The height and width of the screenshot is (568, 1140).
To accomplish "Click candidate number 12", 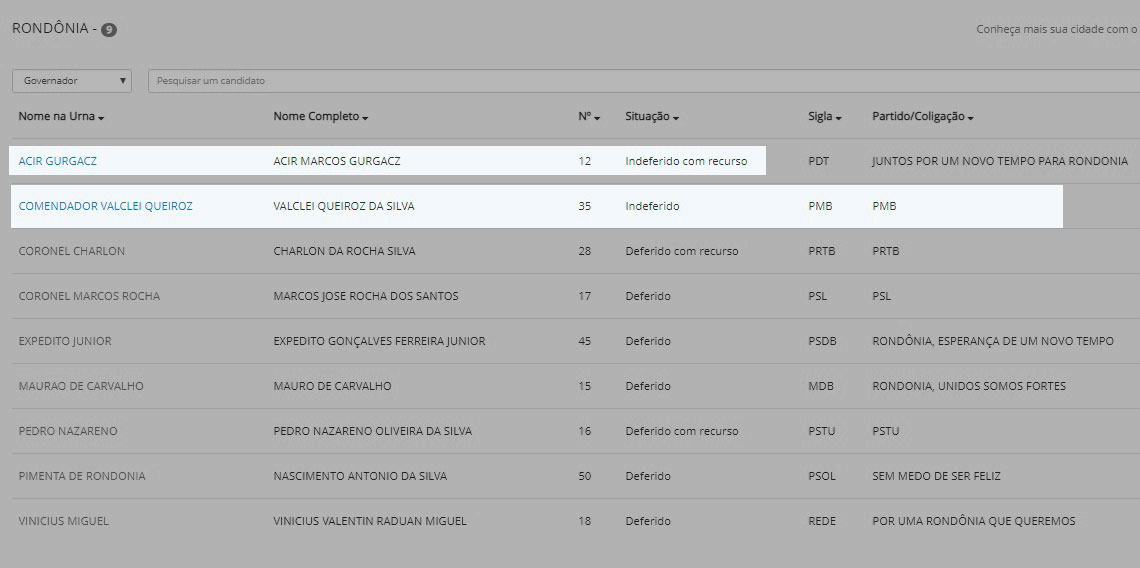I will (x=585, y=161).
